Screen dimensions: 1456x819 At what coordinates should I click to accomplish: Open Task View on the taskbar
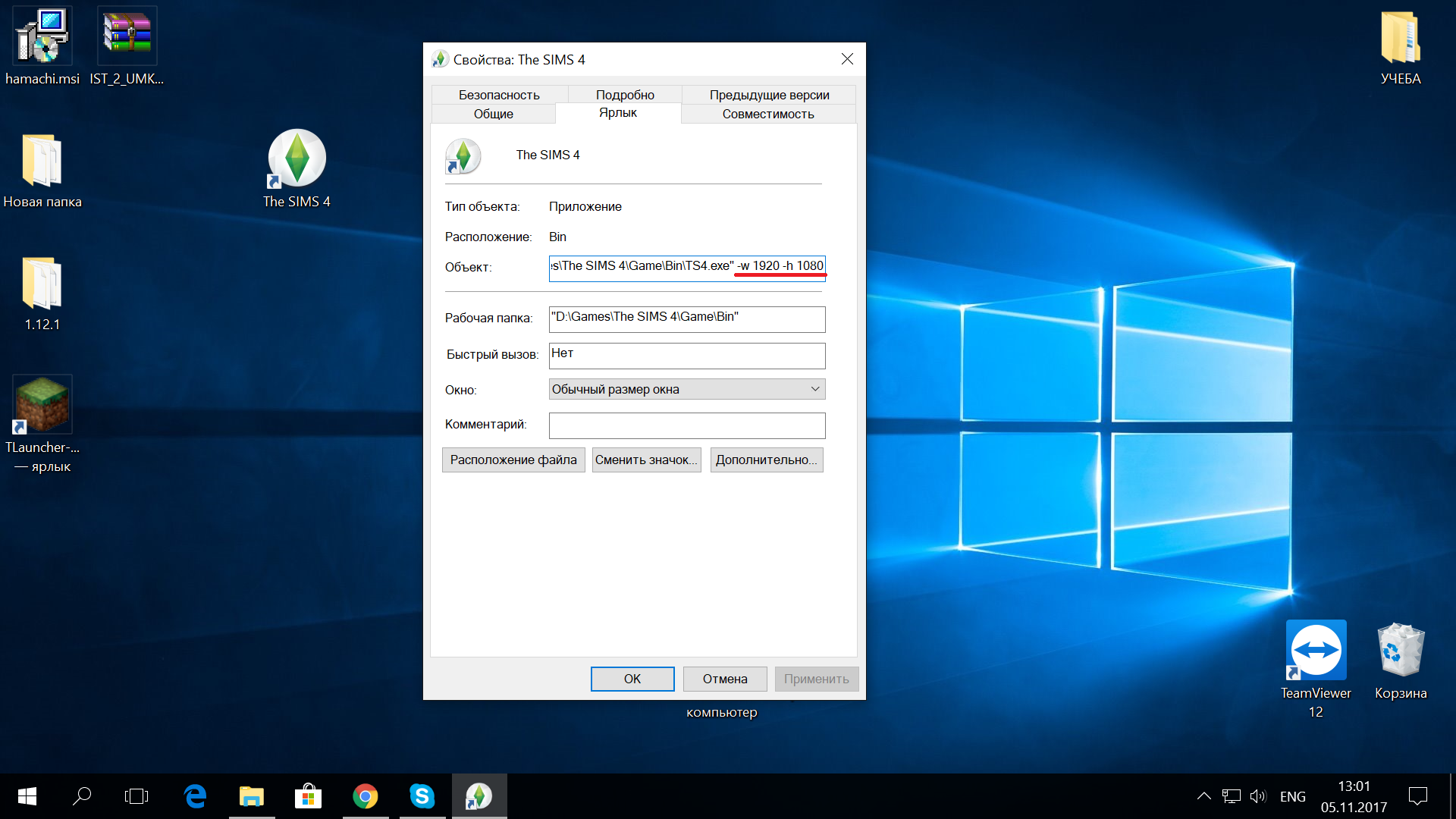point(136,796)
